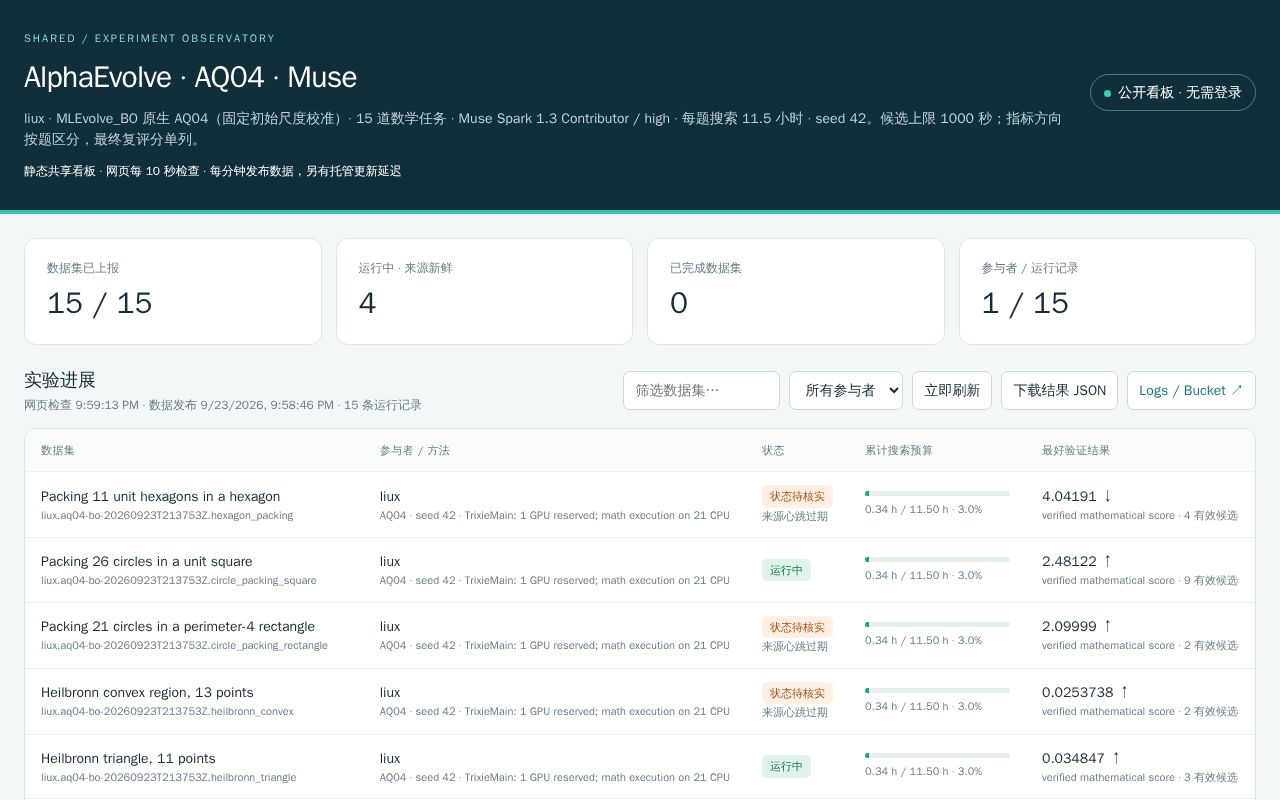Click 运行中 badge in Packing 26 circles row
This screenshot has width=1280, height=800.
[x=786, y=570]
